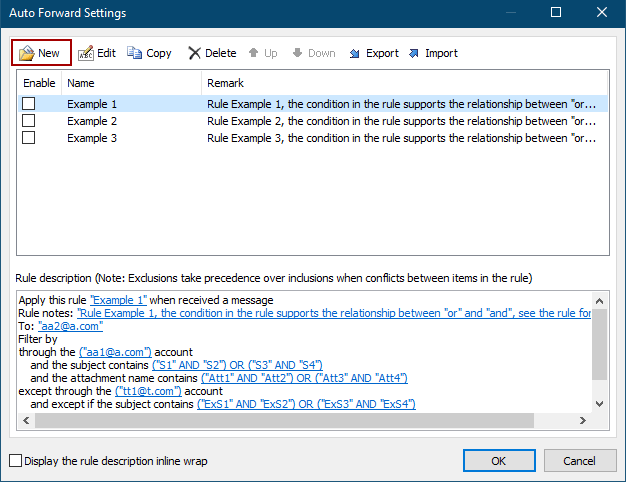Image resolution: width=626 pixels, height=482 pixels.
Task: Click the Copy rule icon
Action: (135, 53)
